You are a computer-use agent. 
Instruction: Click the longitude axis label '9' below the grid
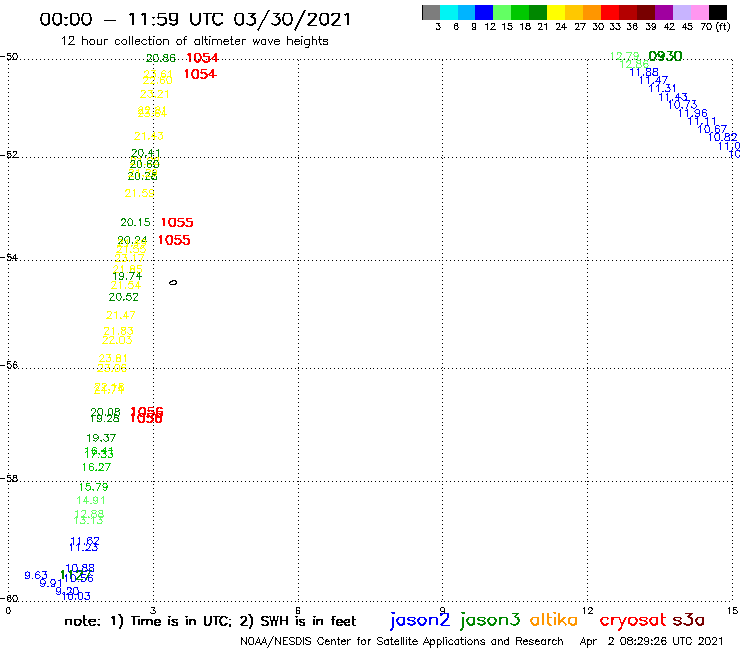point(442,610)
